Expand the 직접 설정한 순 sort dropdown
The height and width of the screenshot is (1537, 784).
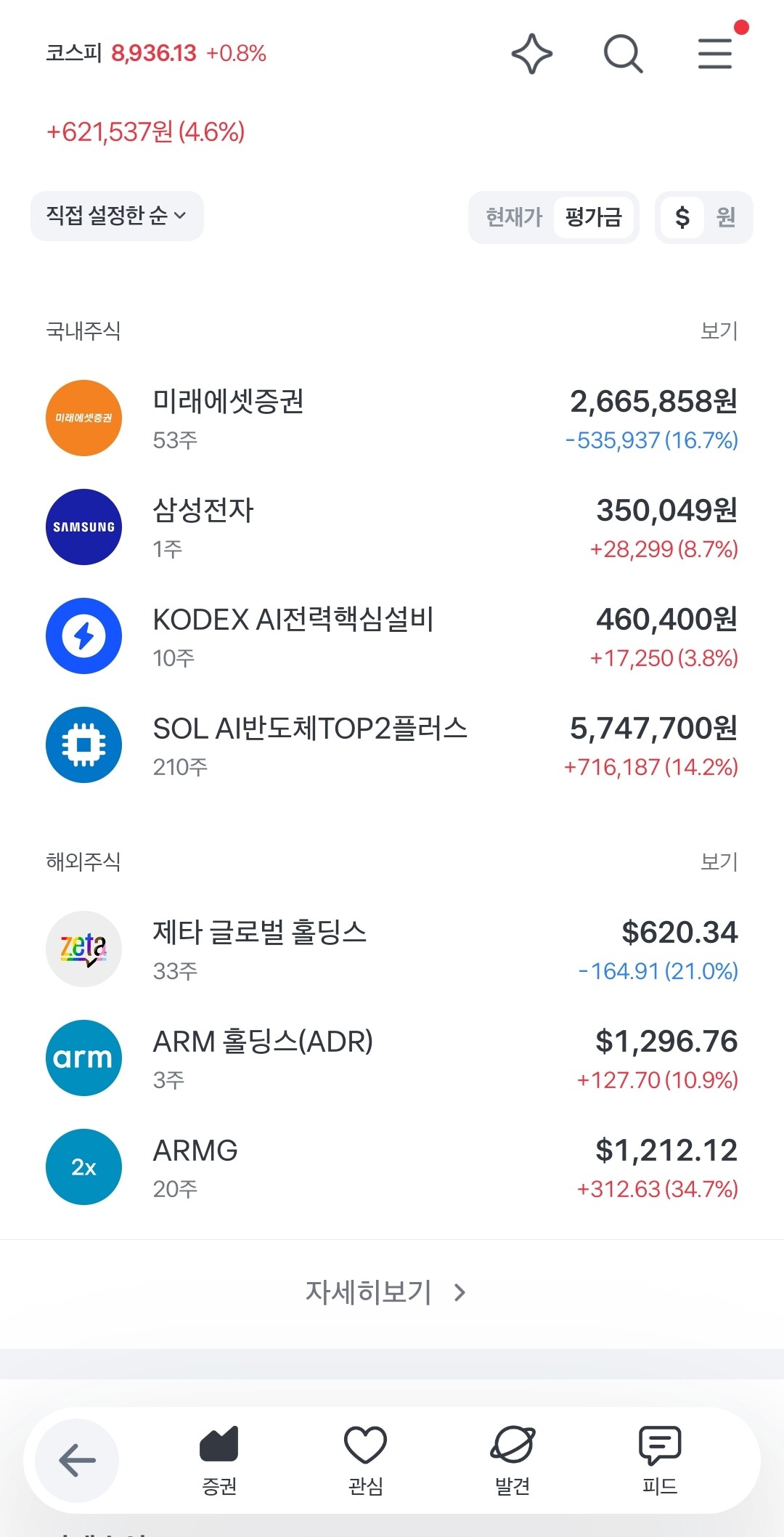point(117,216)
